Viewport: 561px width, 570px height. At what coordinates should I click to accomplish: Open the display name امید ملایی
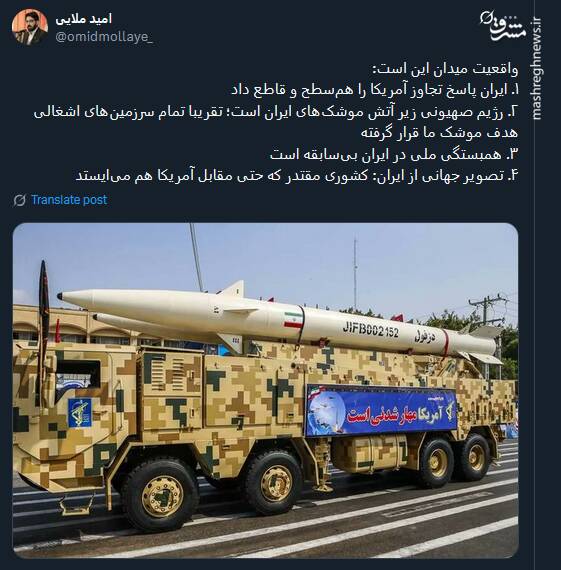tap(84, 19)
